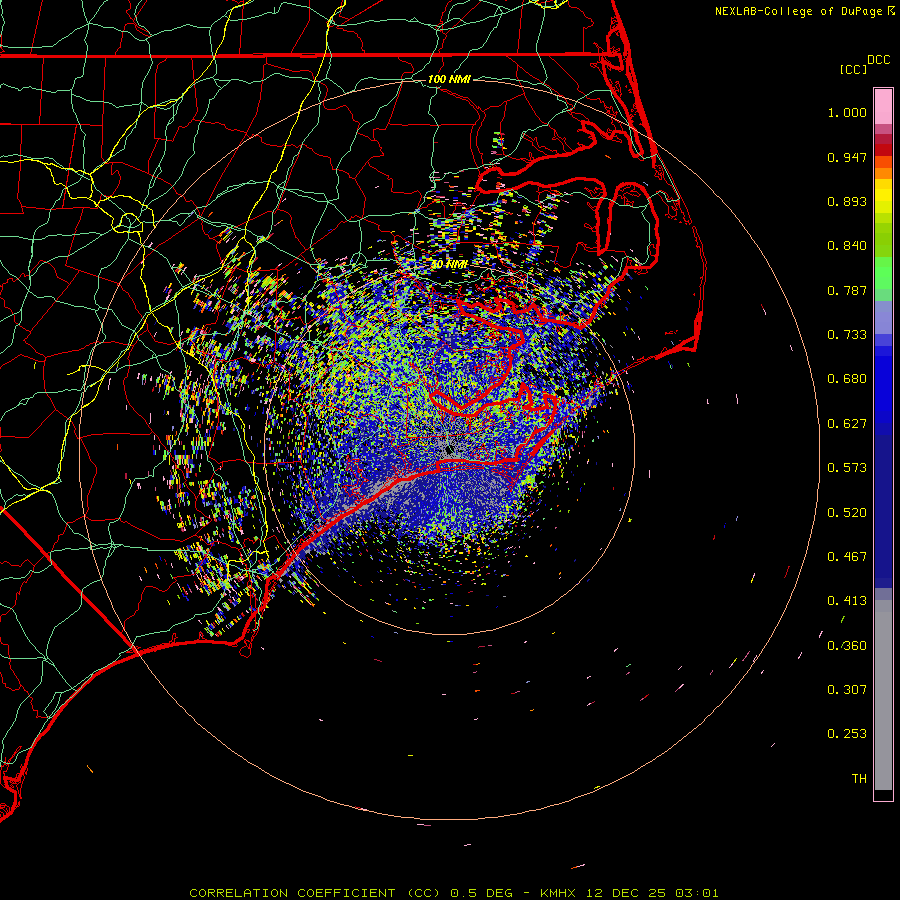Screen dimensions: 900x900
Task: Pick the dark red color bar segment
Action: click(x=883, y=150)
